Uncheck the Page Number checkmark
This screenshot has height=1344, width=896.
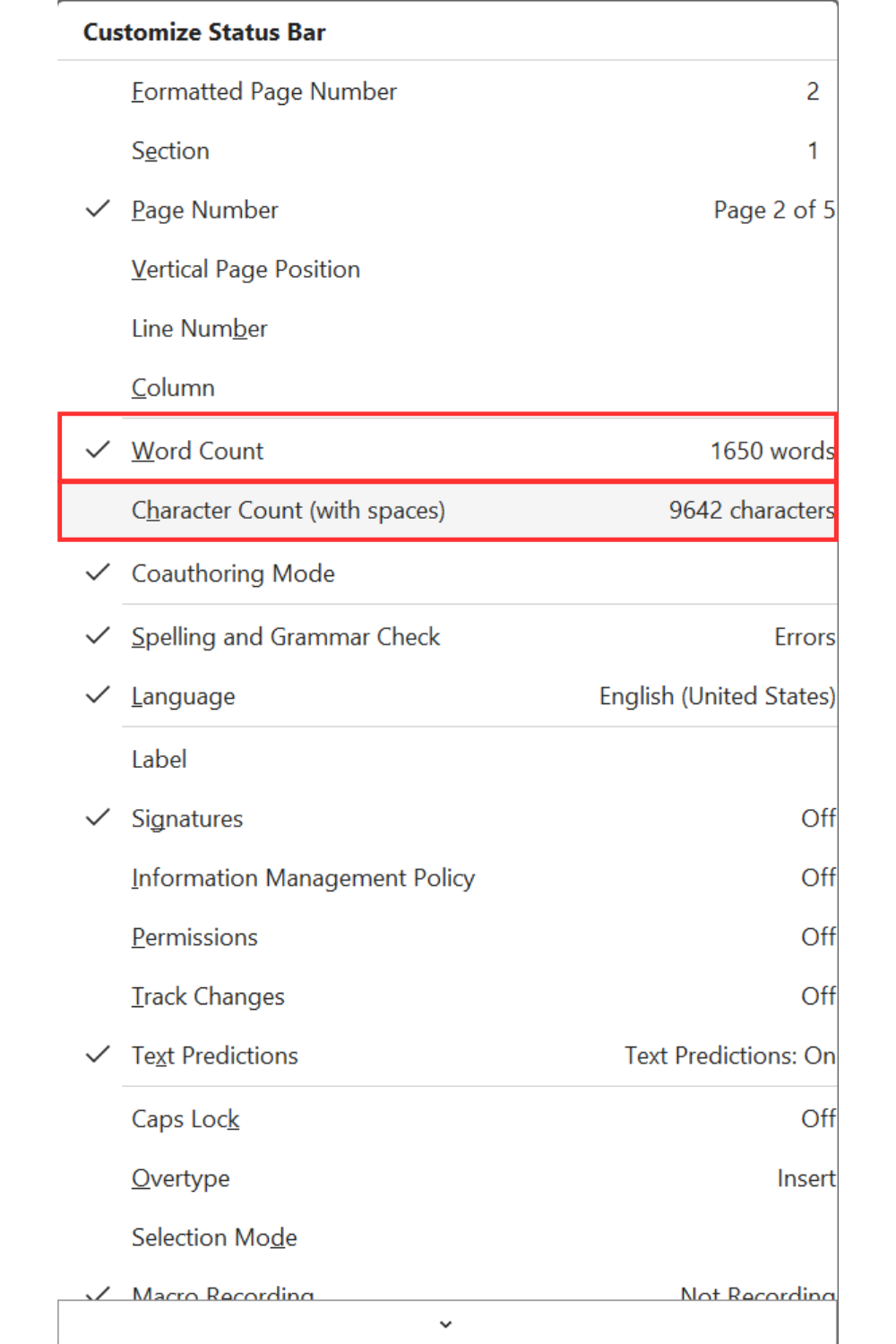98,210
